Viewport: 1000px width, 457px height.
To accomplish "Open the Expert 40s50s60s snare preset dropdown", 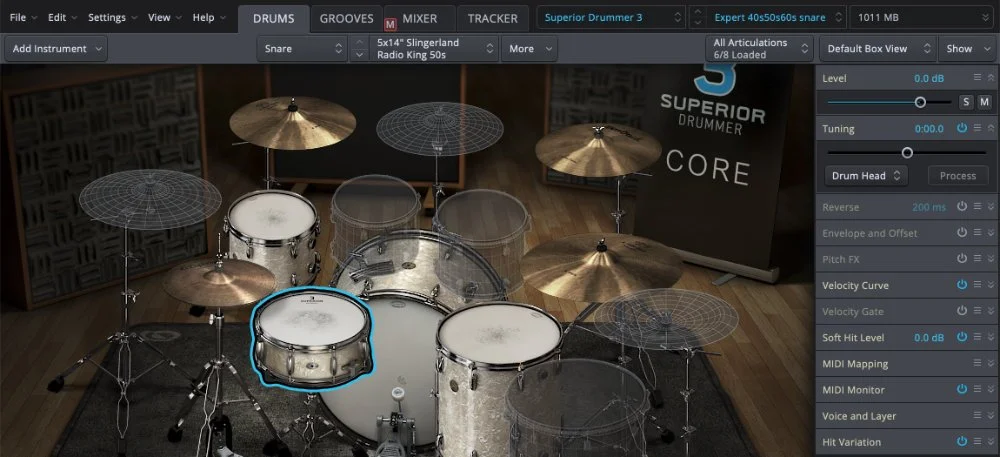I will coord(777,18).
